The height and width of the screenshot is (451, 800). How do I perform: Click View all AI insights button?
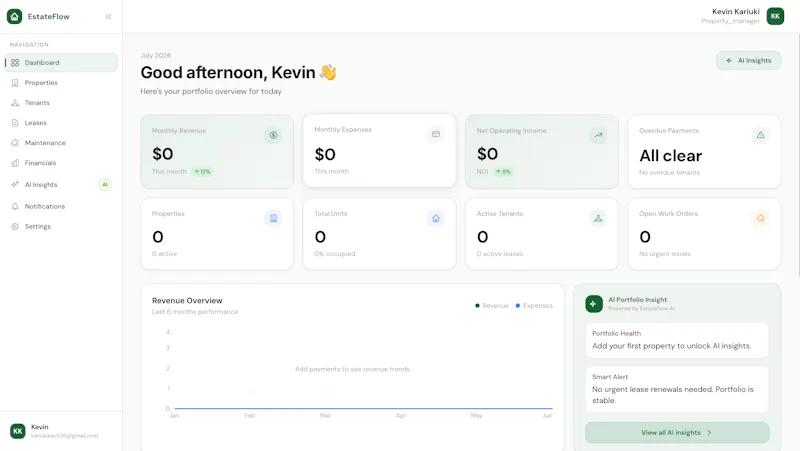[x=677, y=433]
